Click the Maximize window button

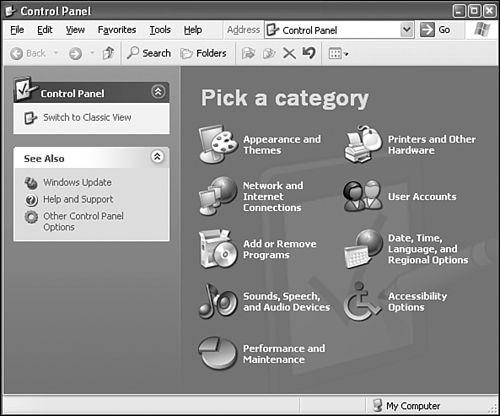point(474,11)
